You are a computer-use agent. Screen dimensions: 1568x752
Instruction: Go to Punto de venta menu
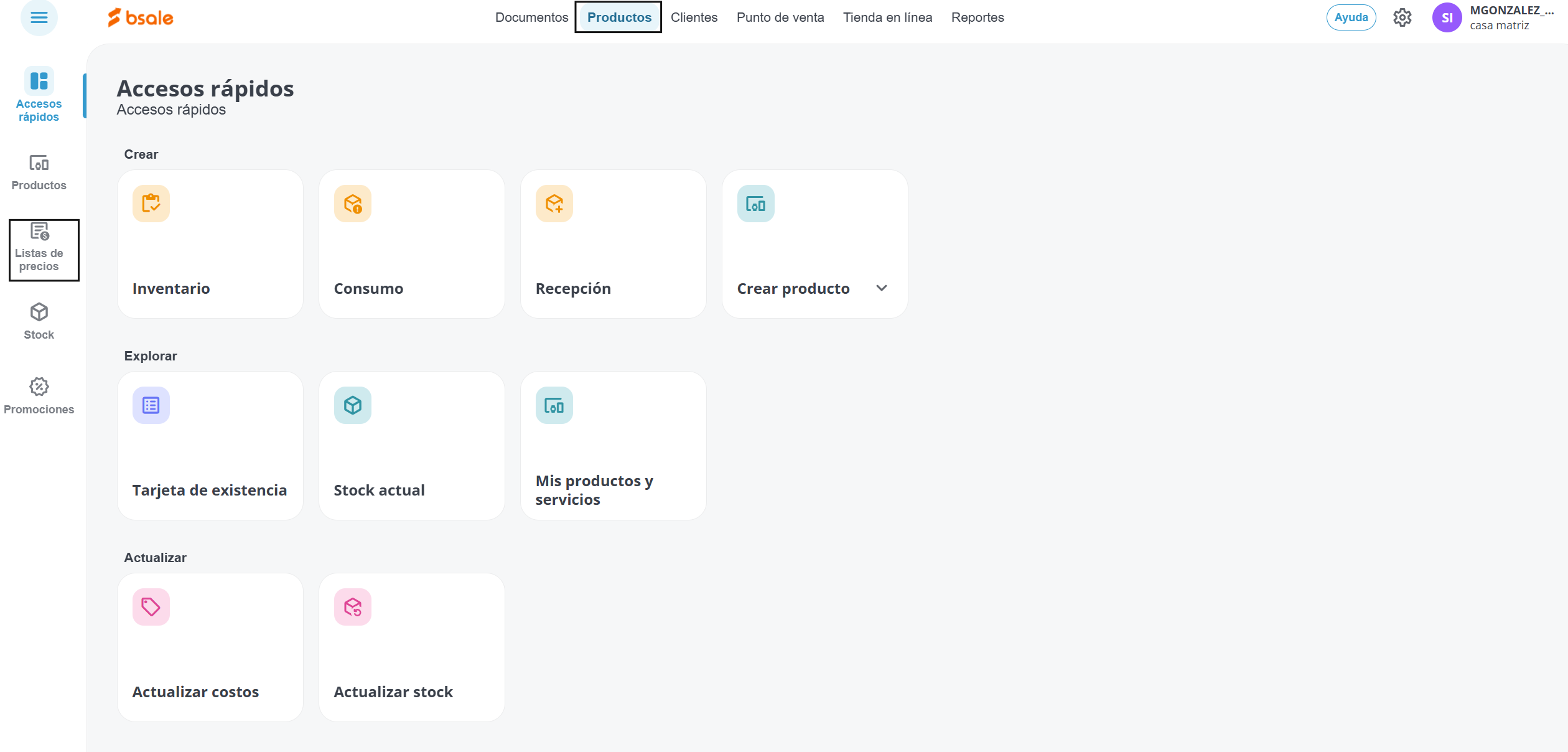[x=780, y=17]
